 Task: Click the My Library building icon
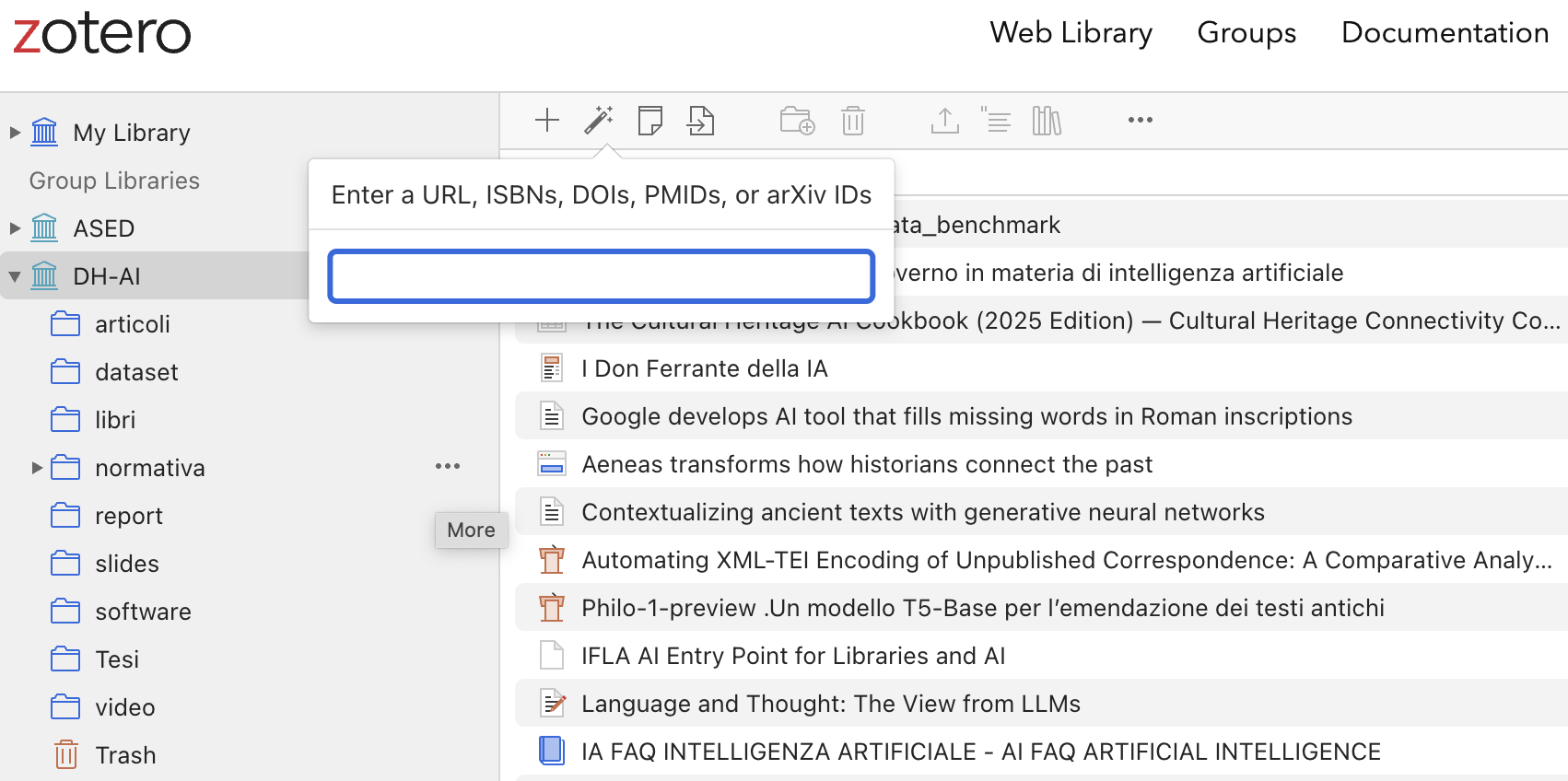[44, 132]
